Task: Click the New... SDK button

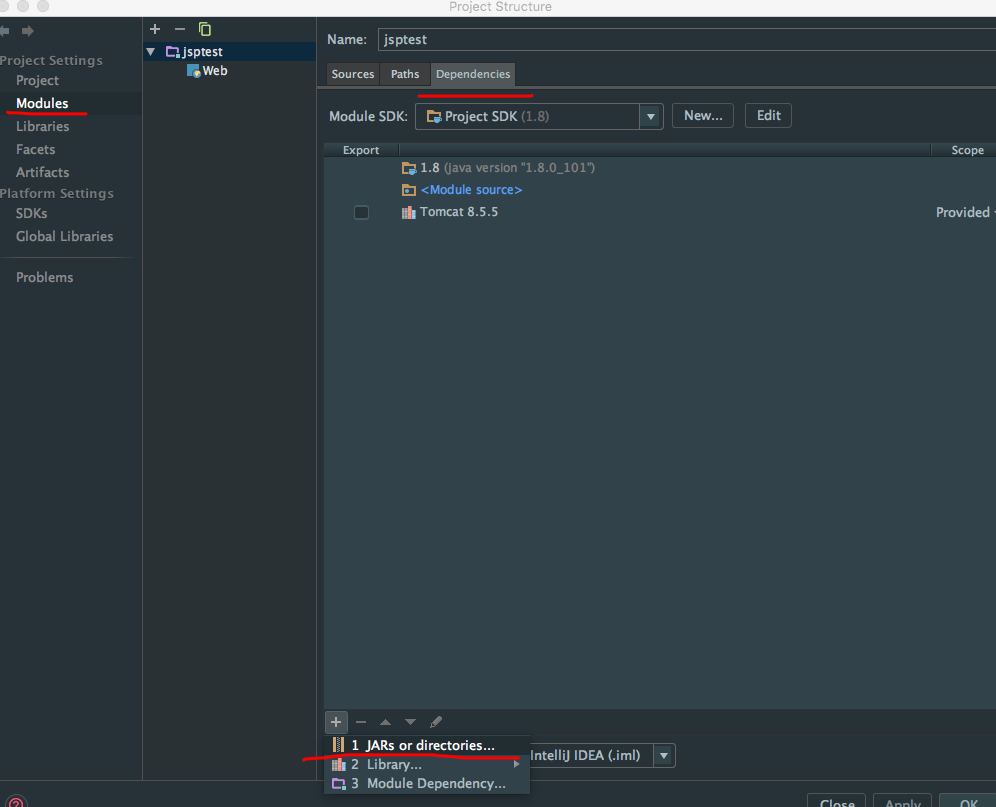Action: 703,116
